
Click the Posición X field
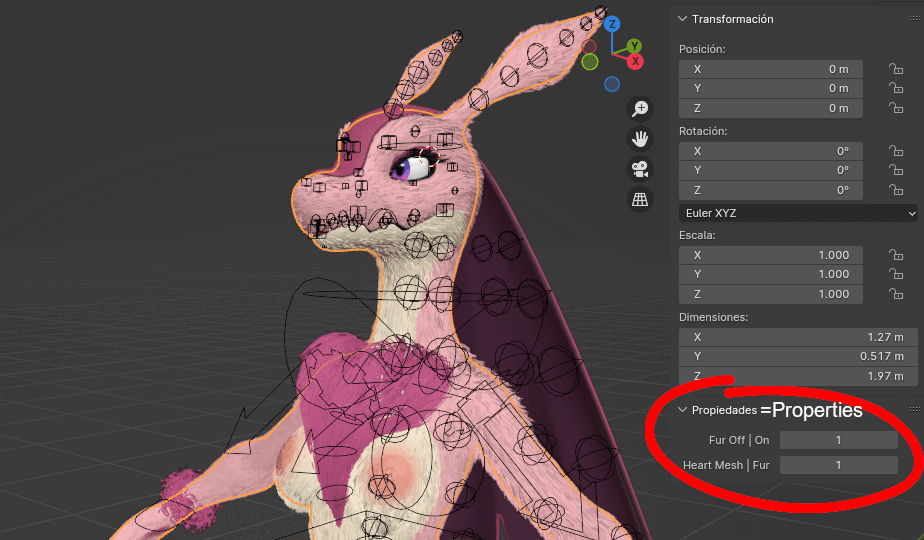771,69
